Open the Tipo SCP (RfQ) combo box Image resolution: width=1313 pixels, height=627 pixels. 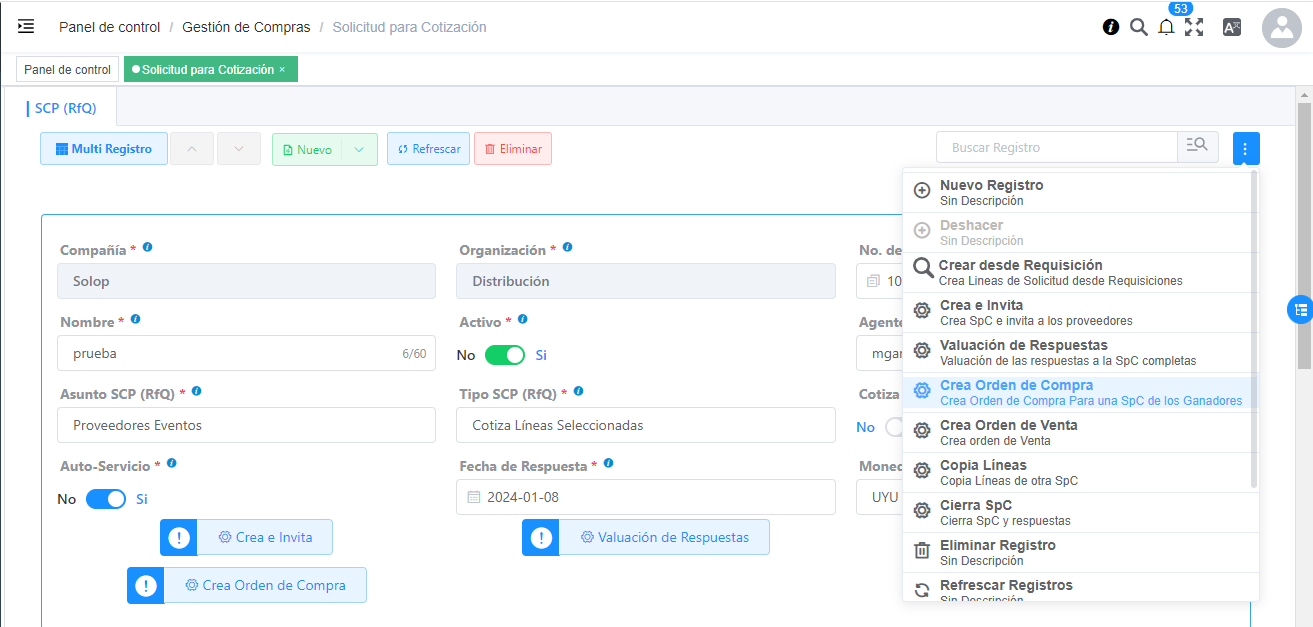coord(645,425)
